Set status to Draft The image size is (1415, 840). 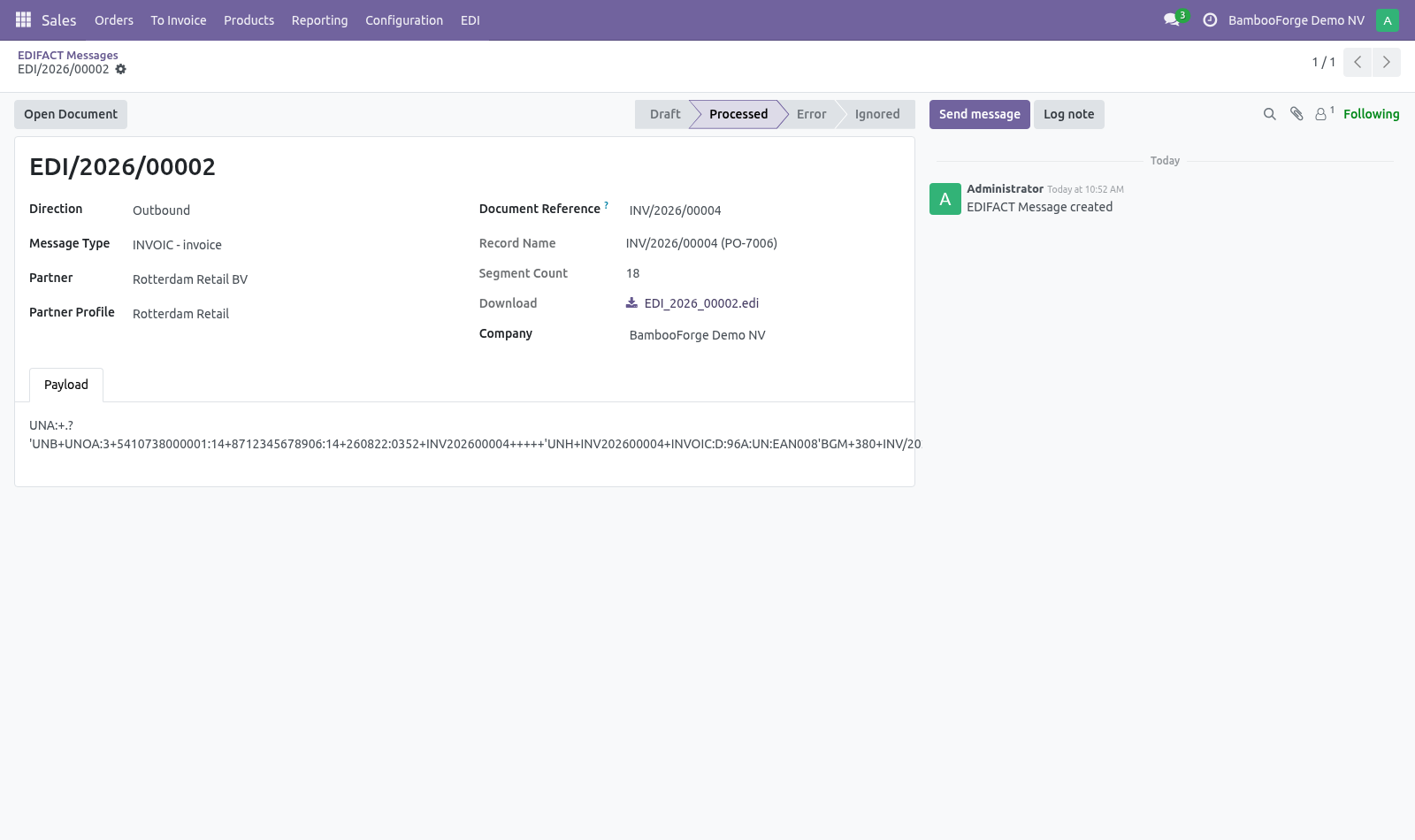coord(664,114)
